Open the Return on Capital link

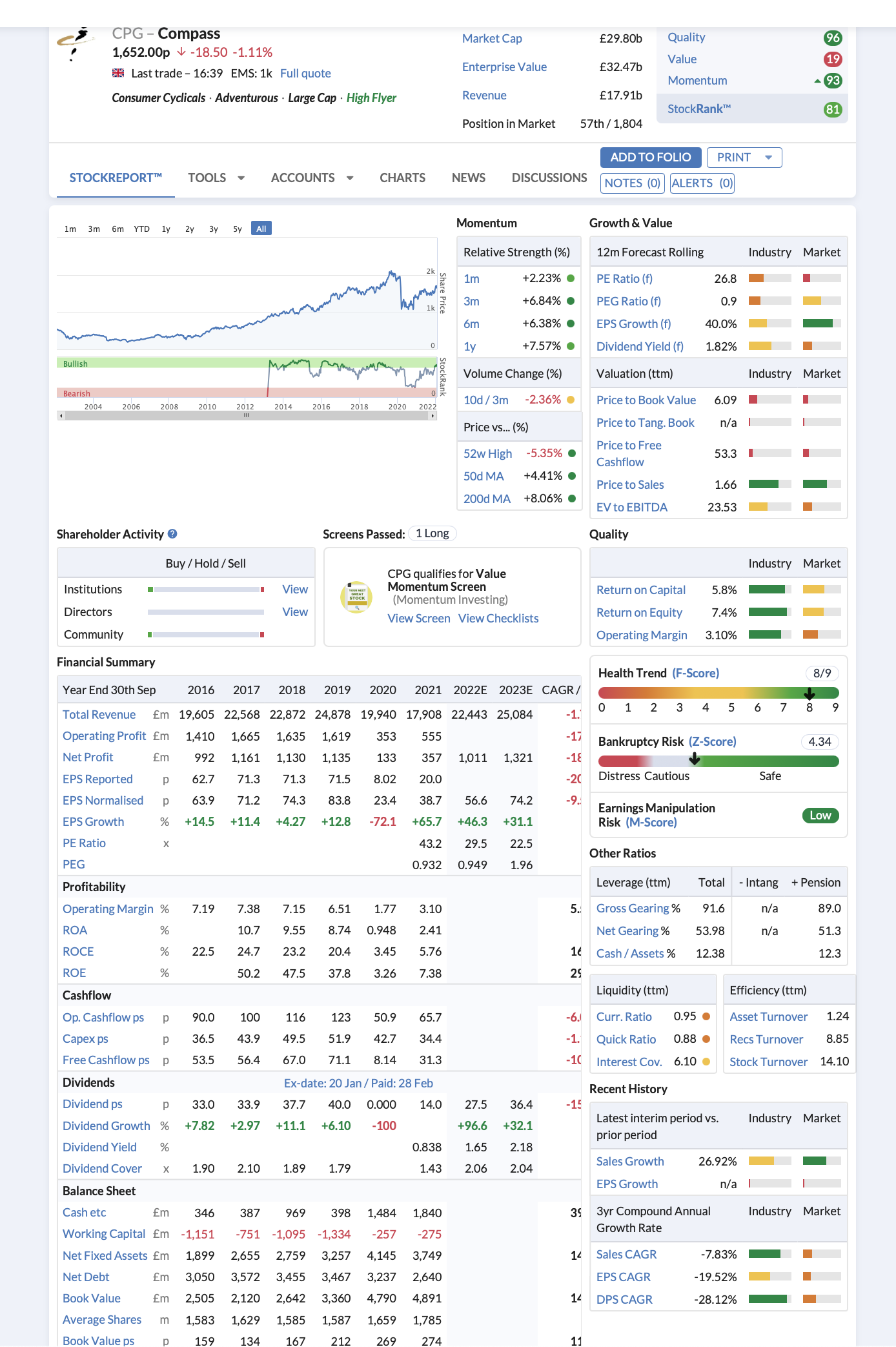(641, 590)
